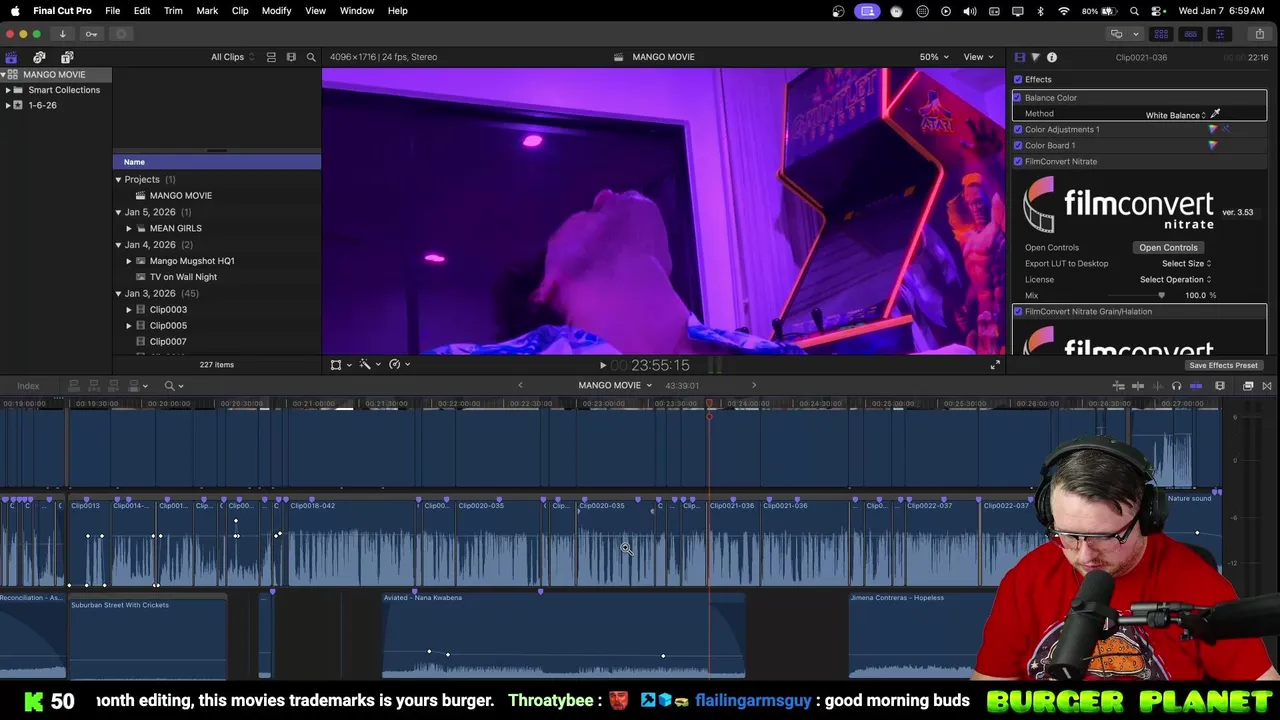Disable the FilmConvert Nitrate effect

point(1018,162)
